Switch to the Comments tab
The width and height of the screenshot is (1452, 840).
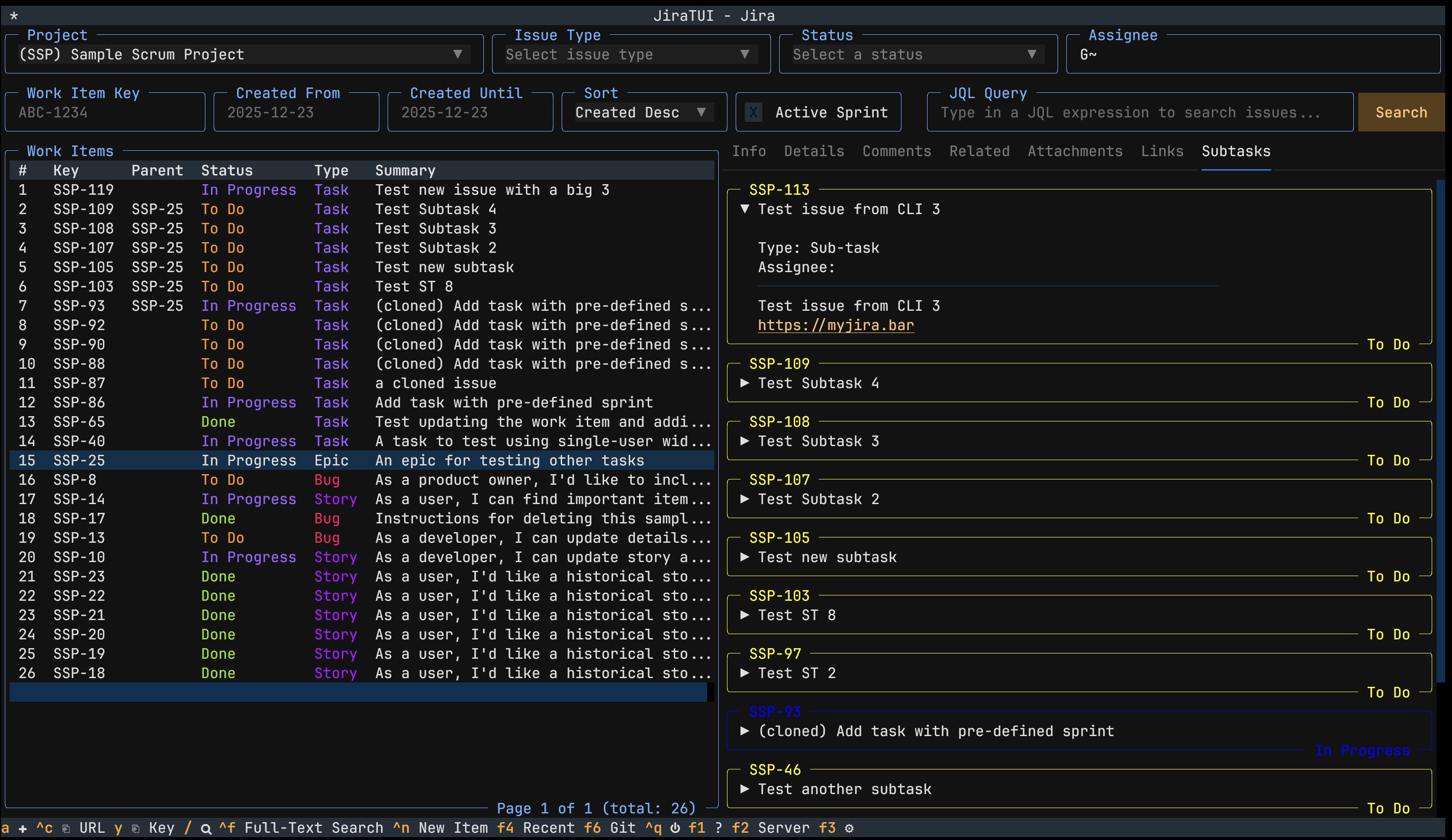coord(897,152)
